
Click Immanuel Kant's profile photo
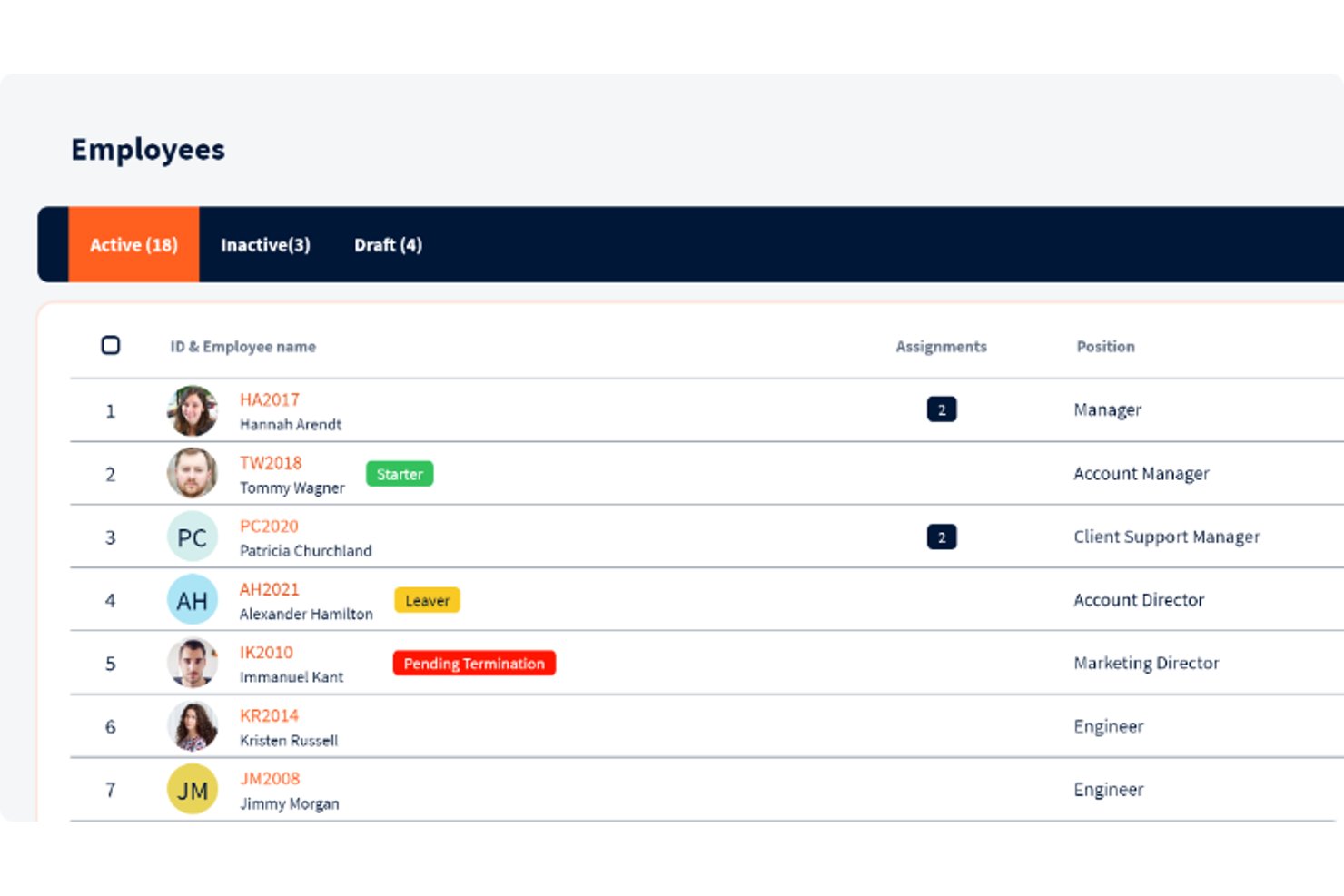coord(193,663)
